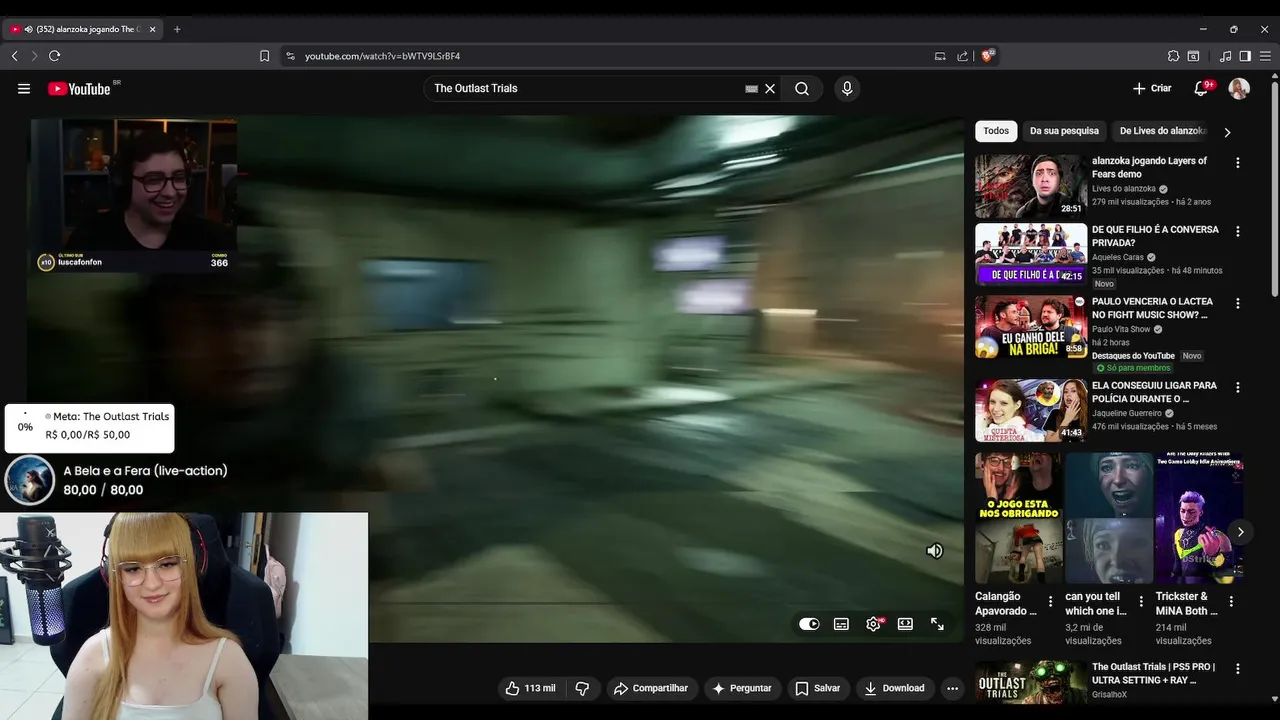Viewport: 1280px width, 720px height.
Task: Open options for Calangão Apavorado short
Action: click(1051, 602)
